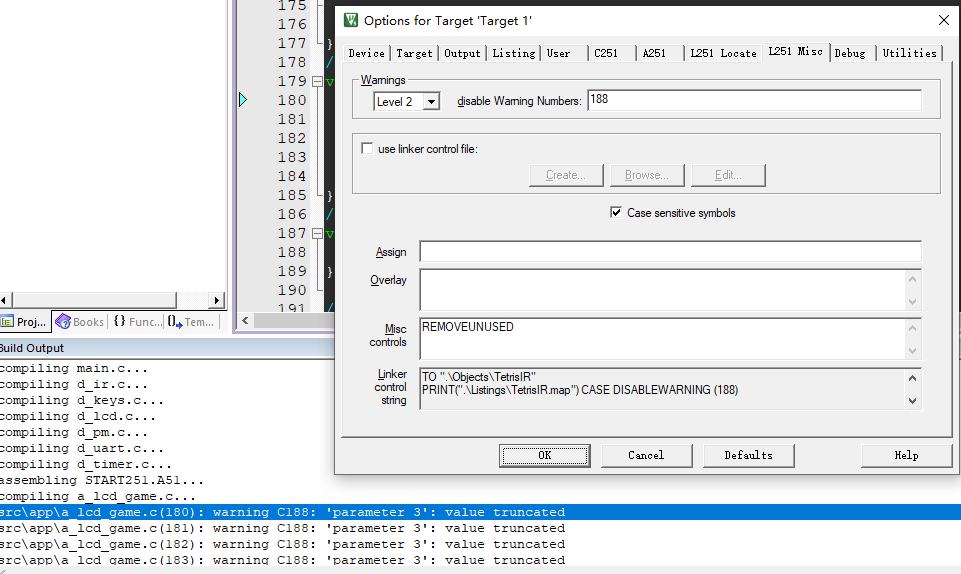961x574 pixels.
Task: Click 'compiling d_lcd.c...' output line
Action: [78, 416]
